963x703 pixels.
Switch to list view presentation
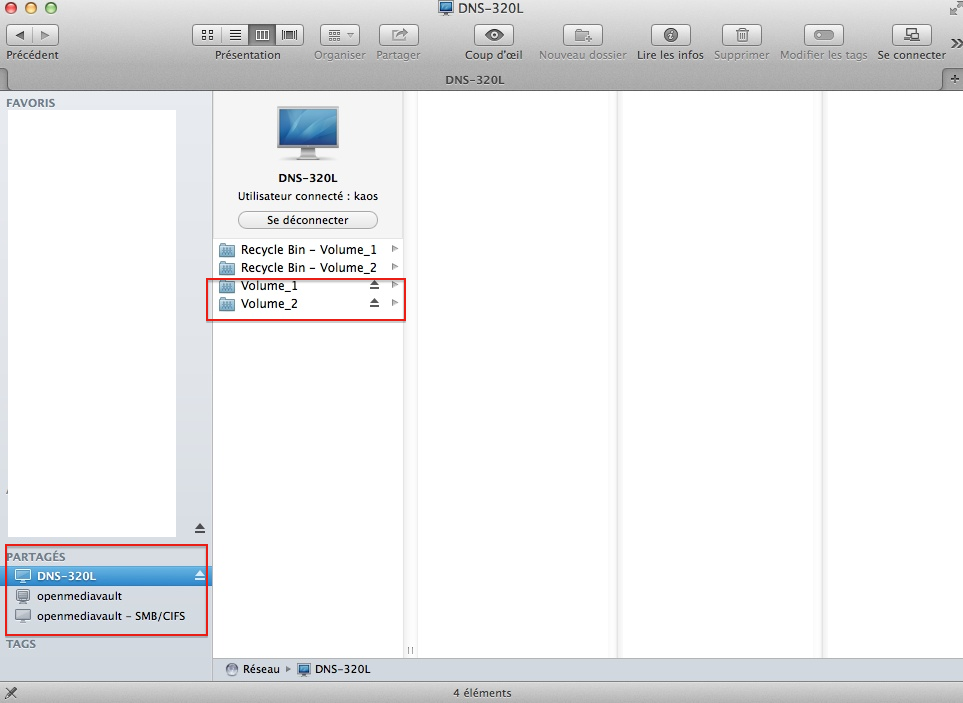tap(234, 35)
